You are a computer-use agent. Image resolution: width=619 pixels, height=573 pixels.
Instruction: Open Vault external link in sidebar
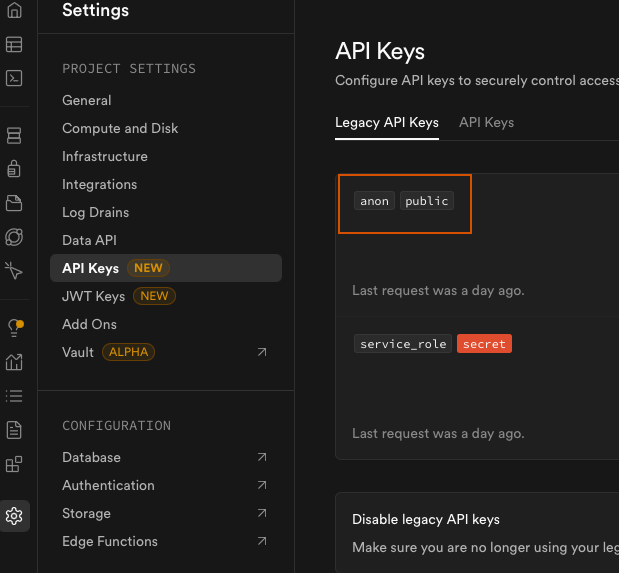tap(78, 352)
